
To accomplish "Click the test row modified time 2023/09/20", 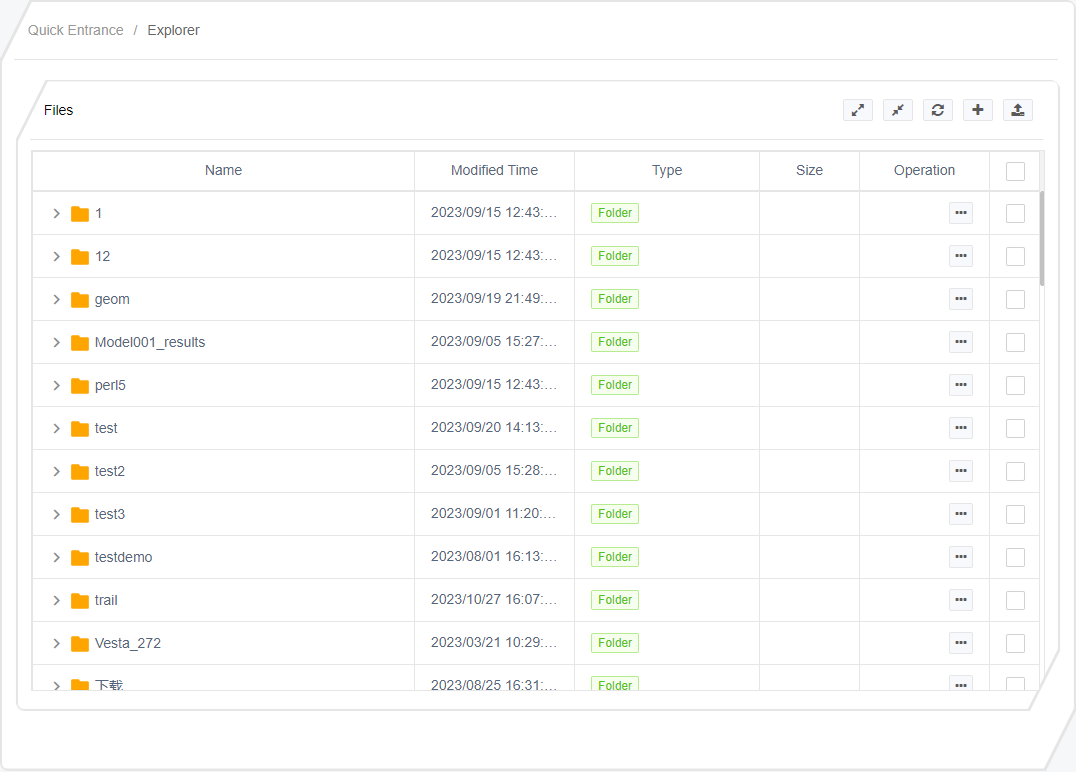I will 493,428.
